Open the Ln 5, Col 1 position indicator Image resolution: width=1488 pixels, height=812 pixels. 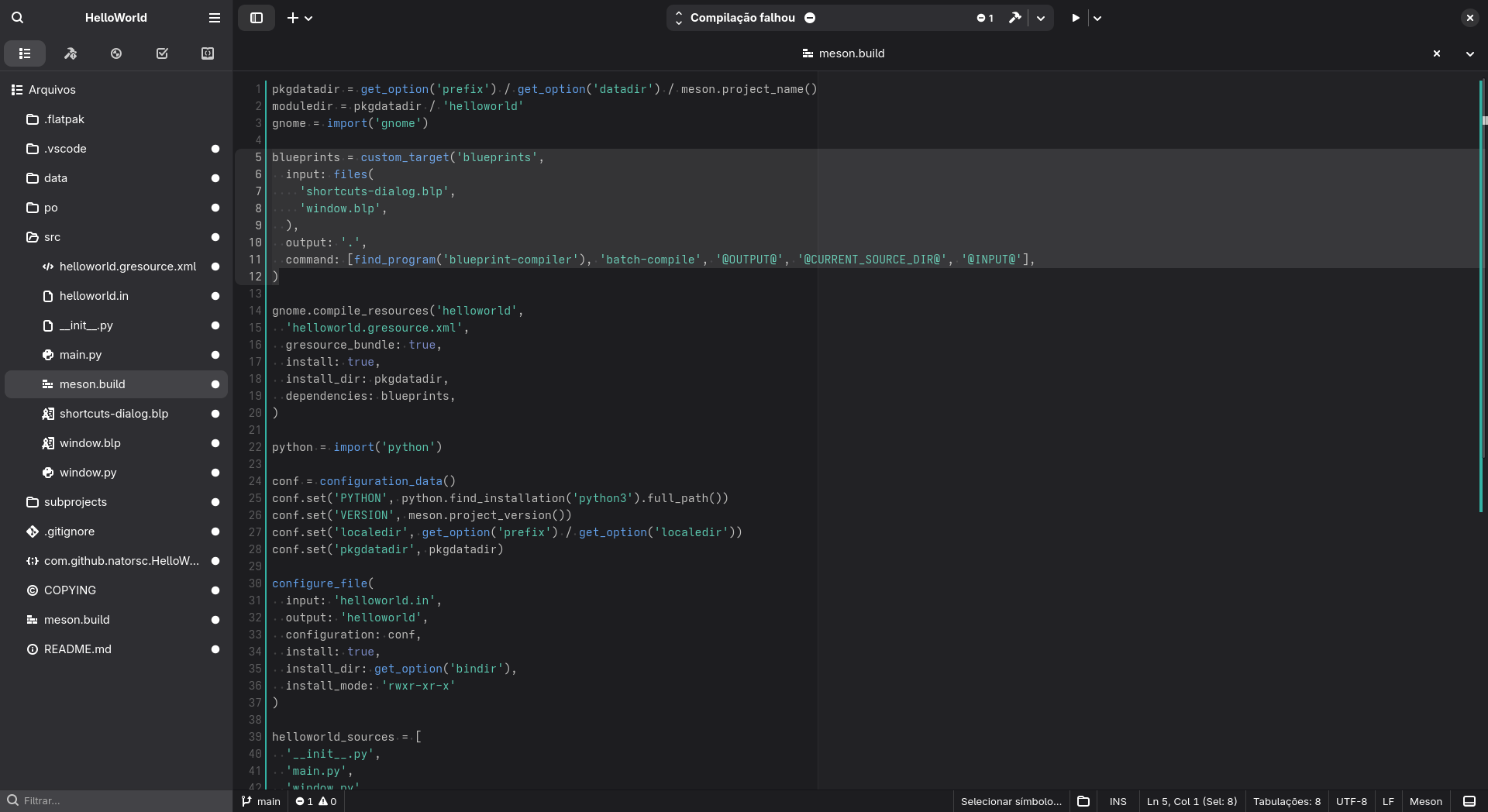click(x=1192, y=801)
